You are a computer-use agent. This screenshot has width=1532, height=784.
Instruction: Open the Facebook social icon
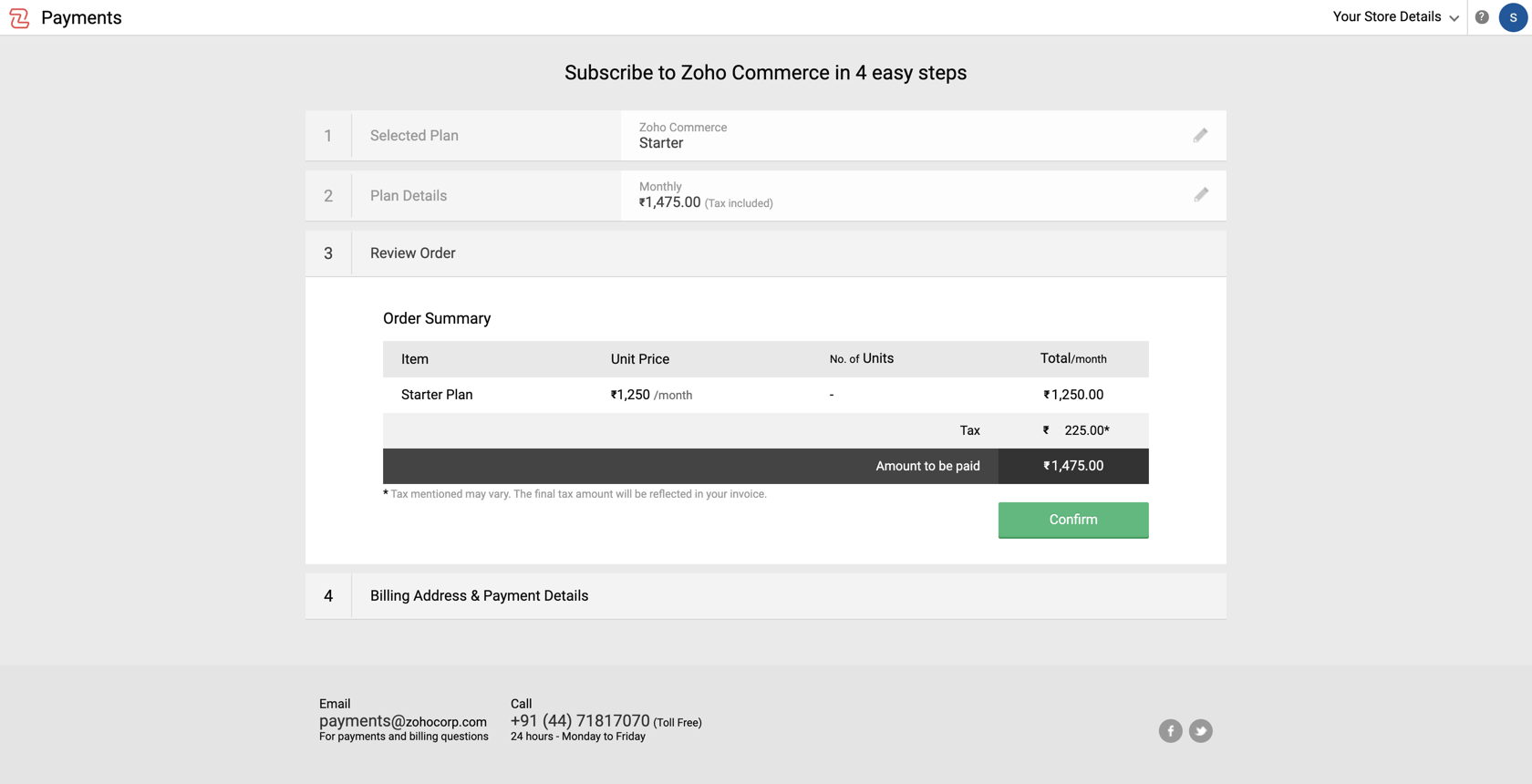pyautogui.click(x=1170, y=731)
